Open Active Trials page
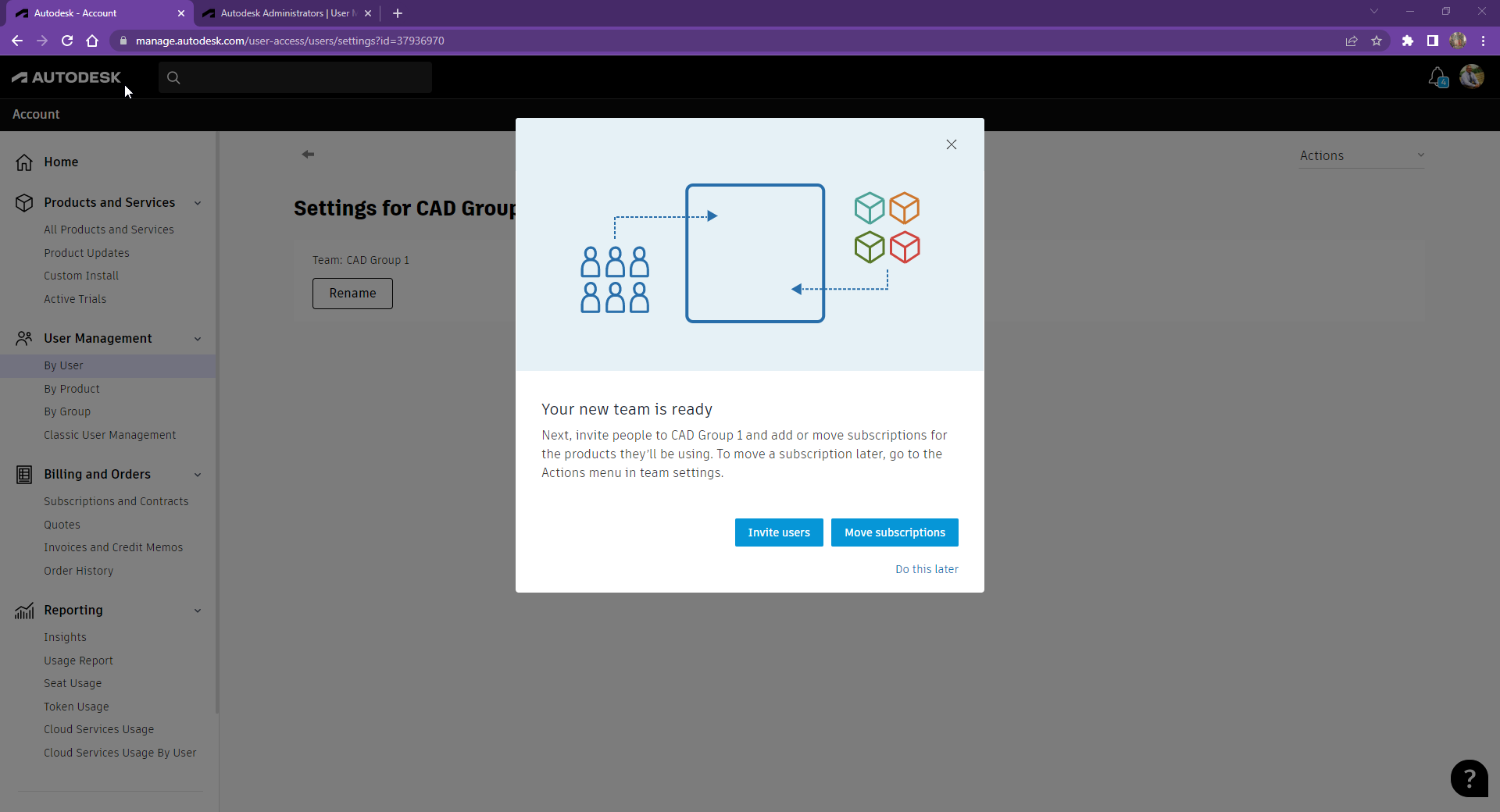Screen dimensions: 1500x812 pyautogui.click(x=75, y=299)
